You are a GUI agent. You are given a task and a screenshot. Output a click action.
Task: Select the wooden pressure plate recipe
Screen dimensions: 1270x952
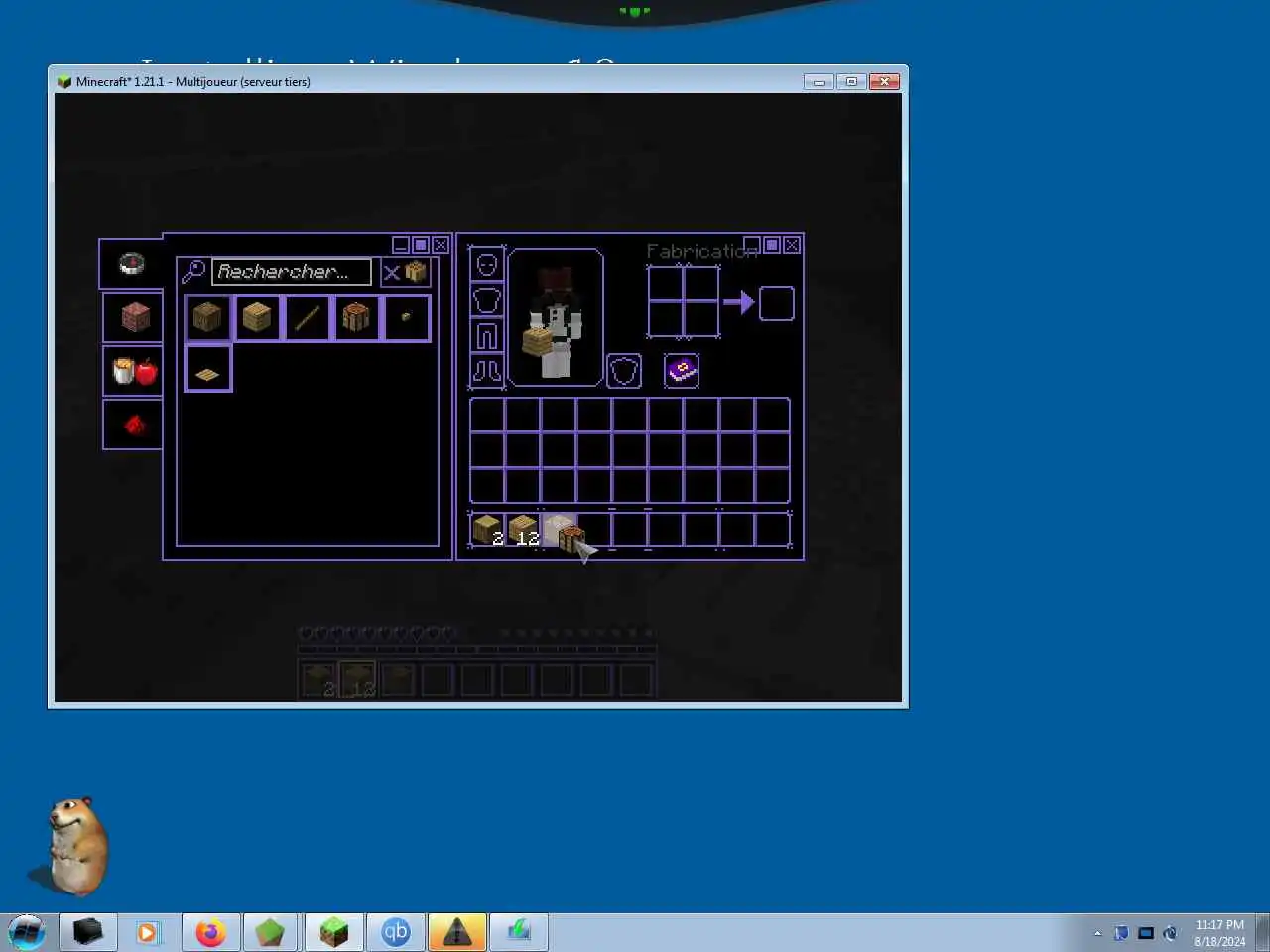tap(207, 368)
